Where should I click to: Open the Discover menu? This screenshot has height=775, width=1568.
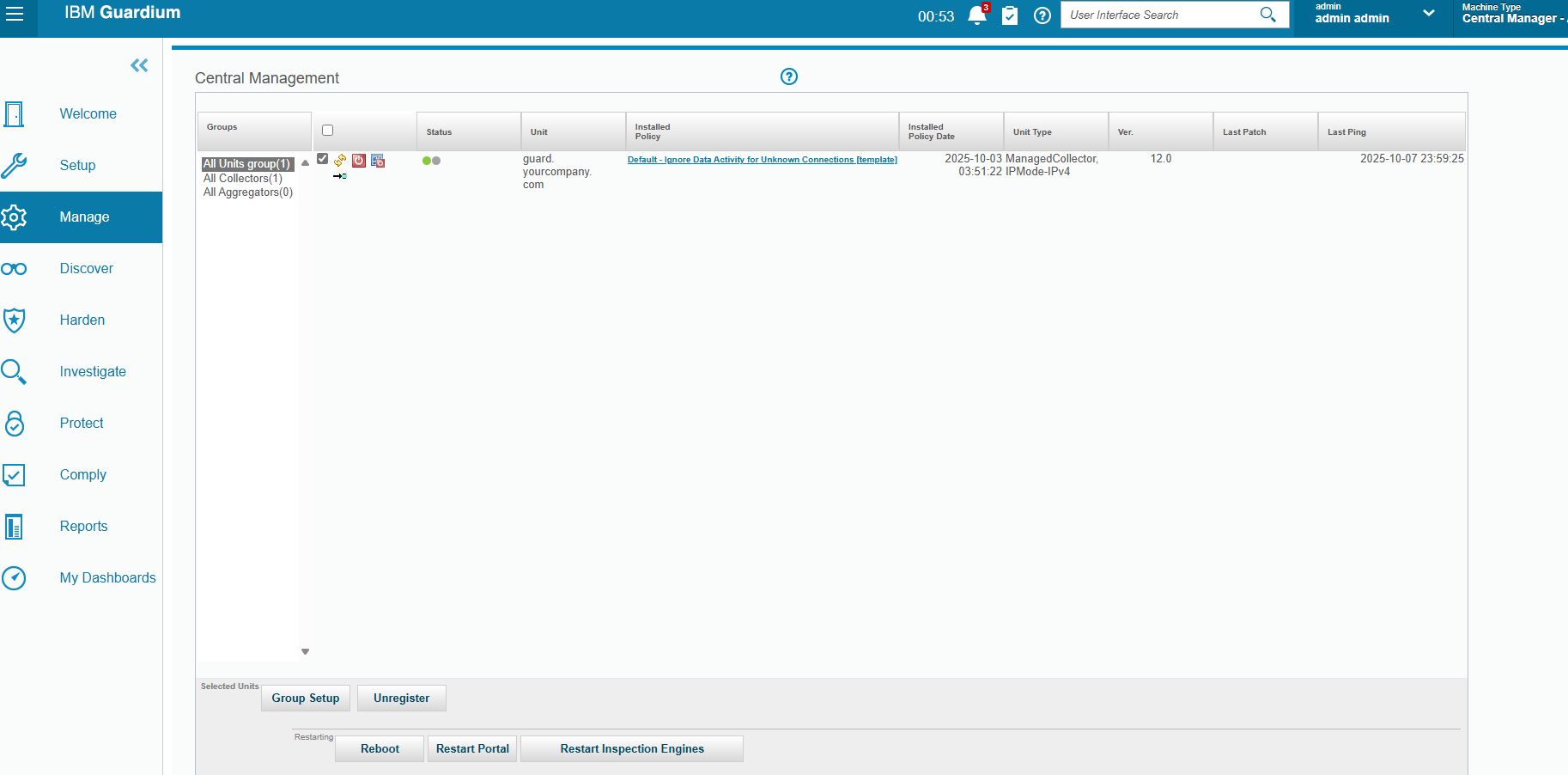tap(87, 268)
